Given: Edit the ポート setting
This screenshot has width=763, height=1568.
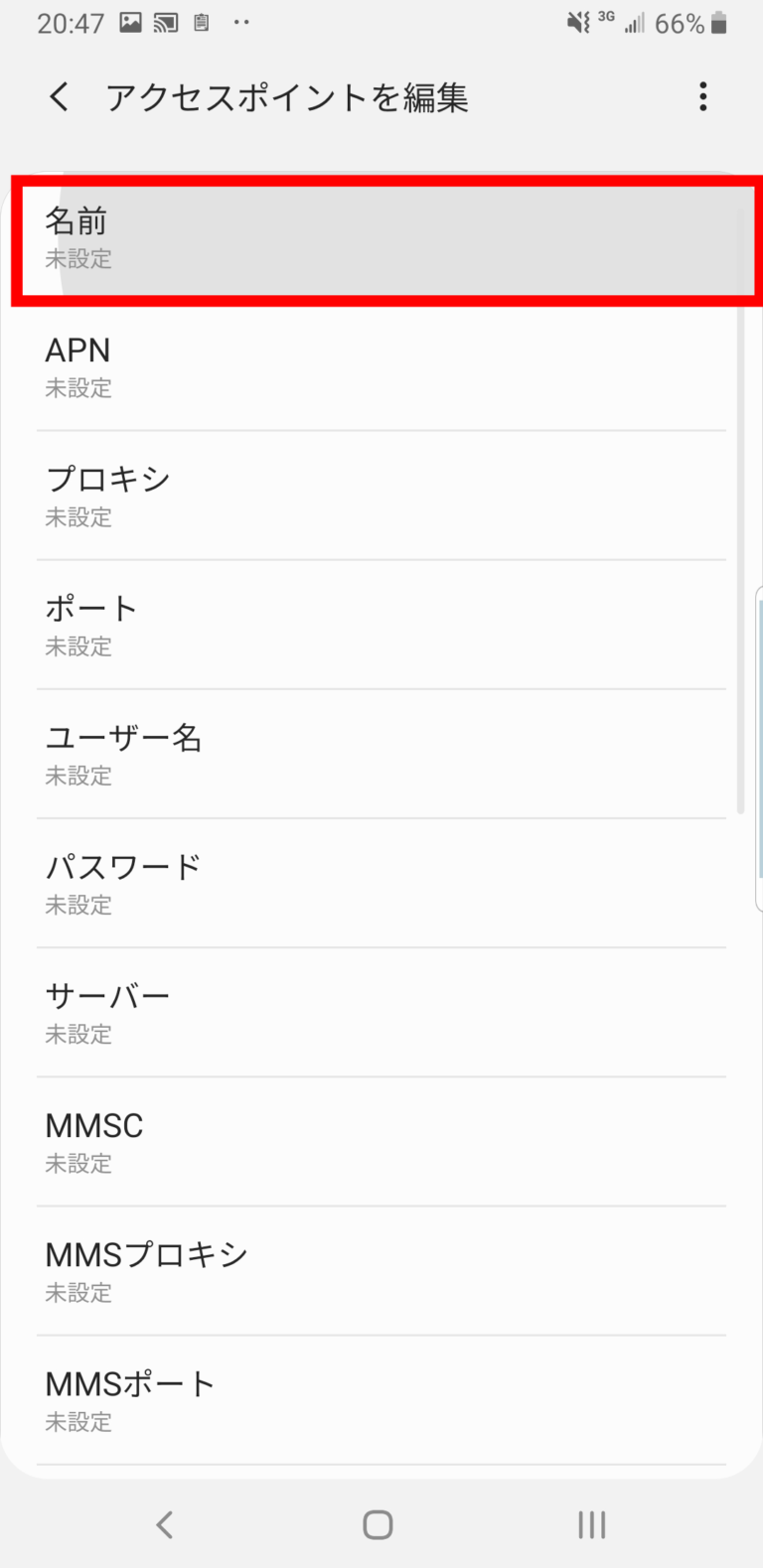Looking at the screenshot, I should pos(381,626).
